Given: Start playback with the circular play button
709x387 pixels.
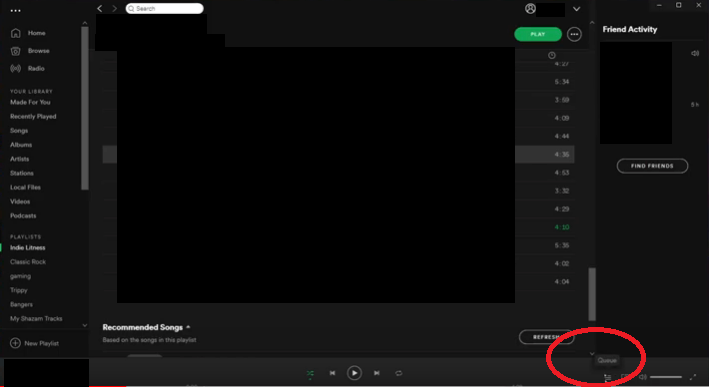Looking at the screenshot, I should 354,373.
